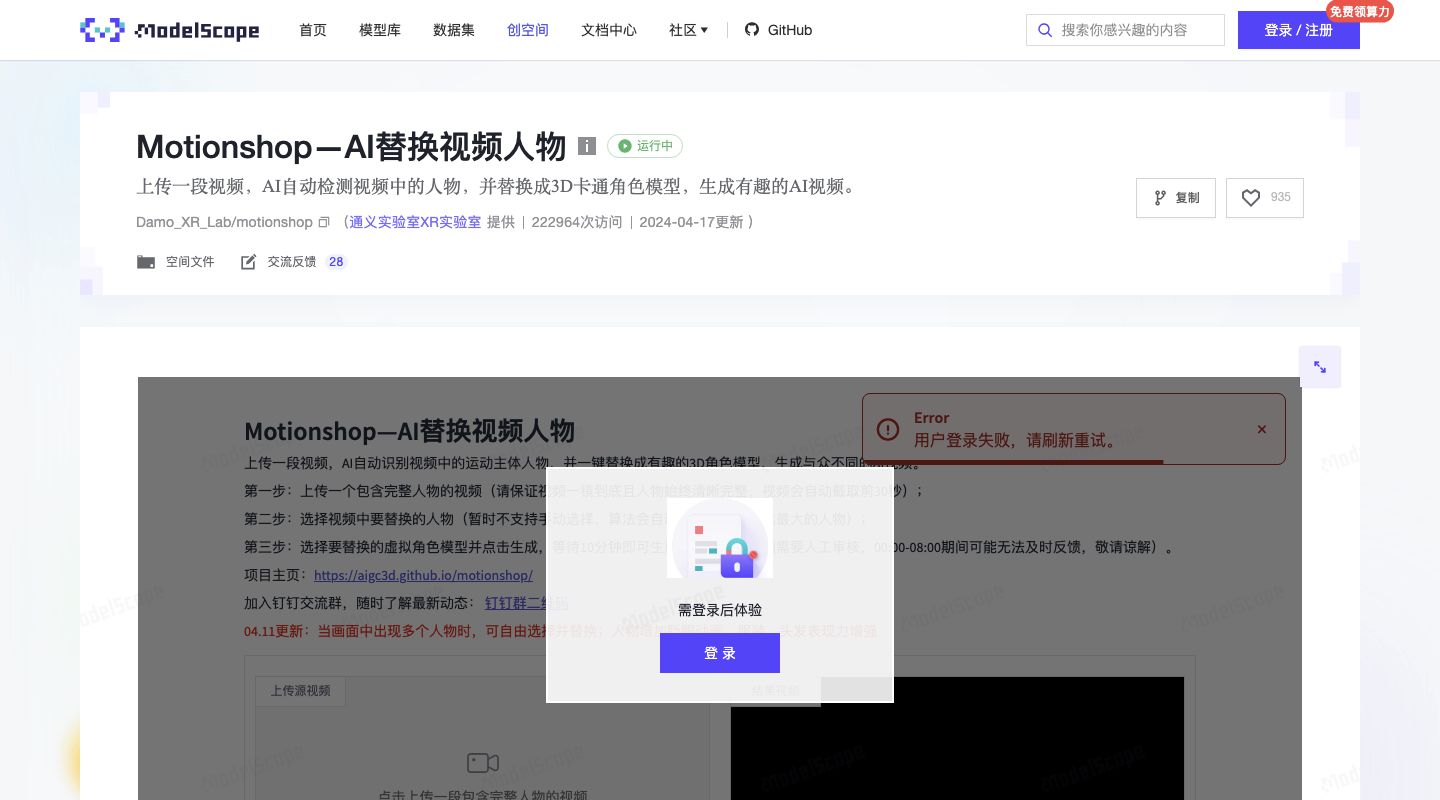
Task: Open the 通义实验室XR实验室 link
Action: pos(415,222)
